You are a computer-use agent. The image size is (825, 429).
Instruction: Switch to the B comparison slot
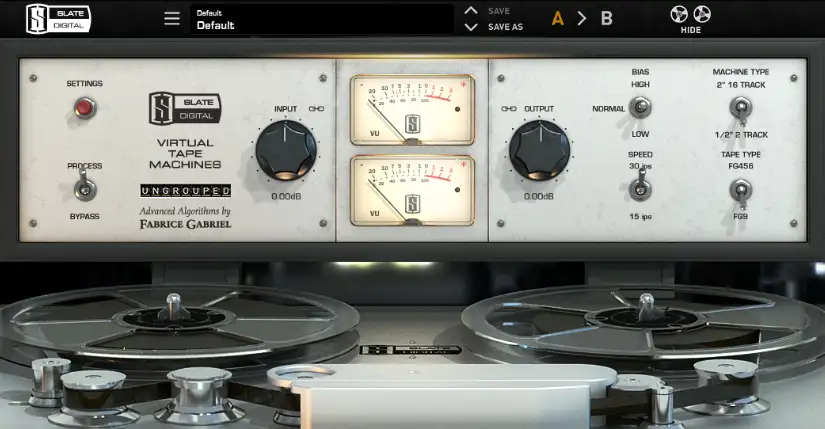(607, 19)
